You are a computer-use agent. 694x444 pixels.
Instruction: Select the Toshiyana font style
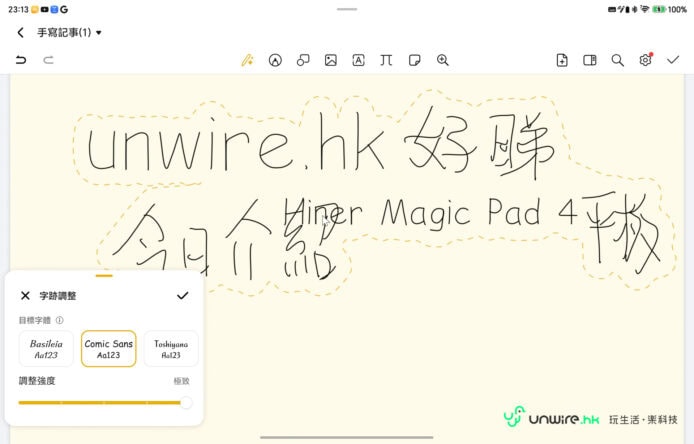[171, 349]
